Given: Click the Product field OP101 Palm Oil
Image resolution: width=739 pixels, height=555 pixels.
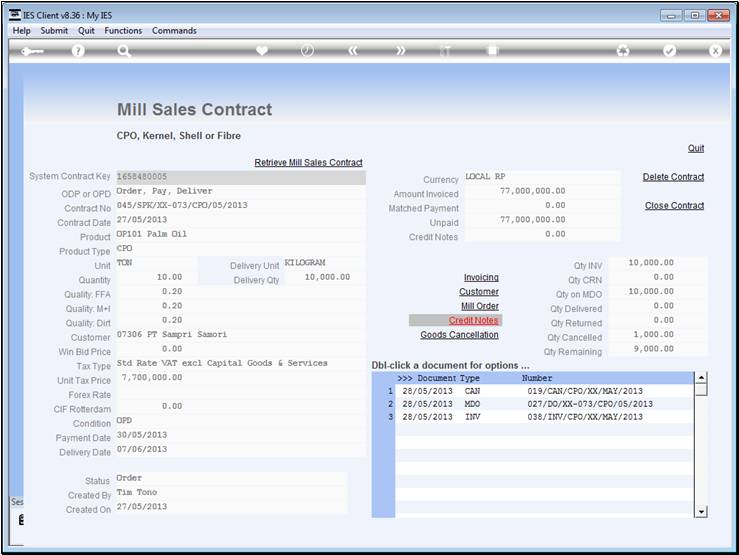Looking at the screenshot, I should tap(241, 234).
